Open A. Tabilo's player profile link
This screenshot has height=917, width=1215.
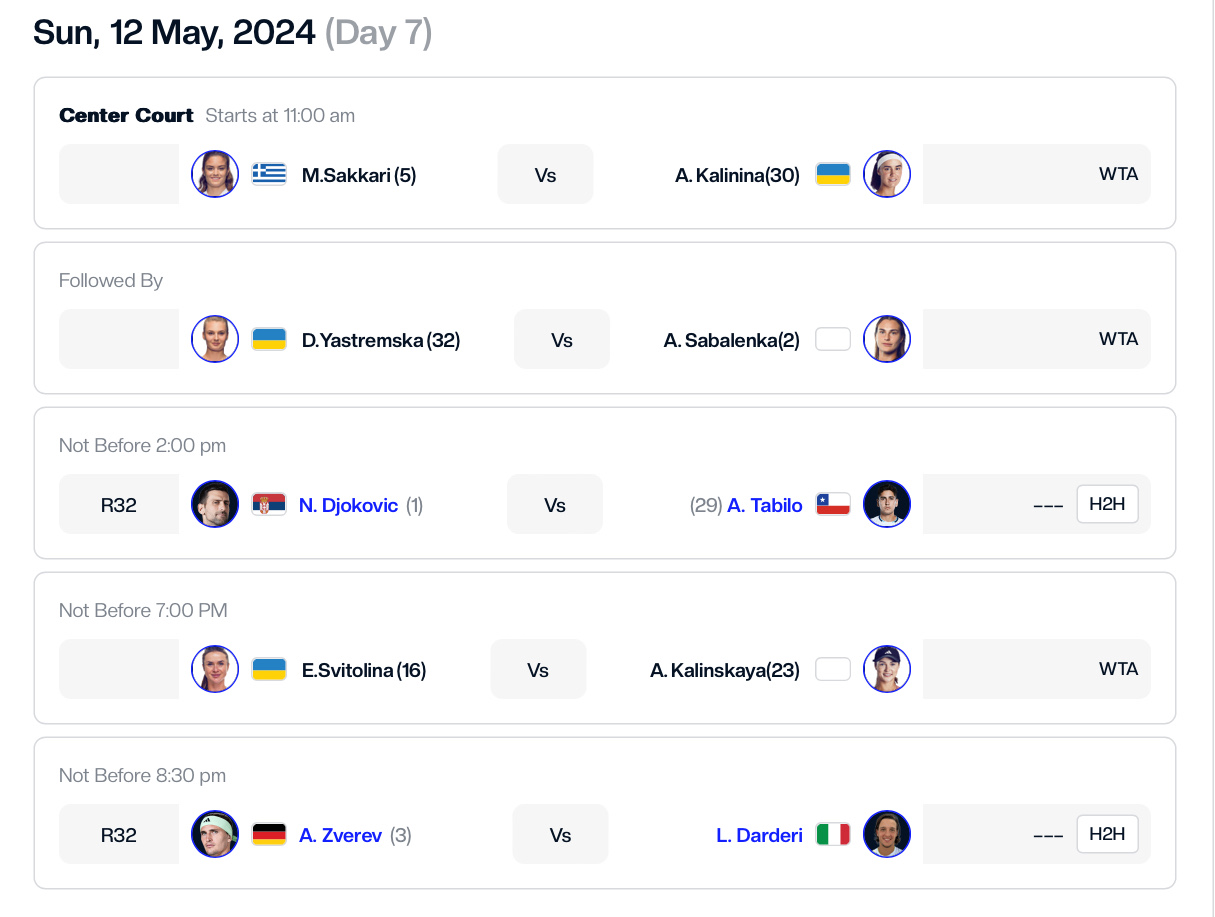point(765,505)
